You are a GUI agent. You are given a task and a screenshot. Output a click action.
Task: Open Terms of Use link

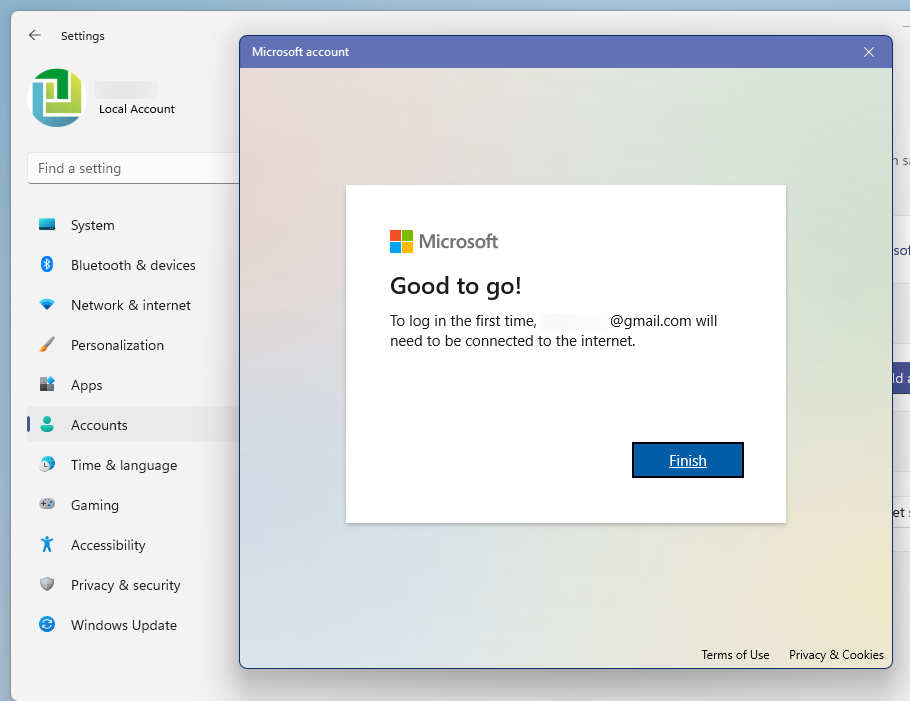pyautogui.click(x=735, y=655)
